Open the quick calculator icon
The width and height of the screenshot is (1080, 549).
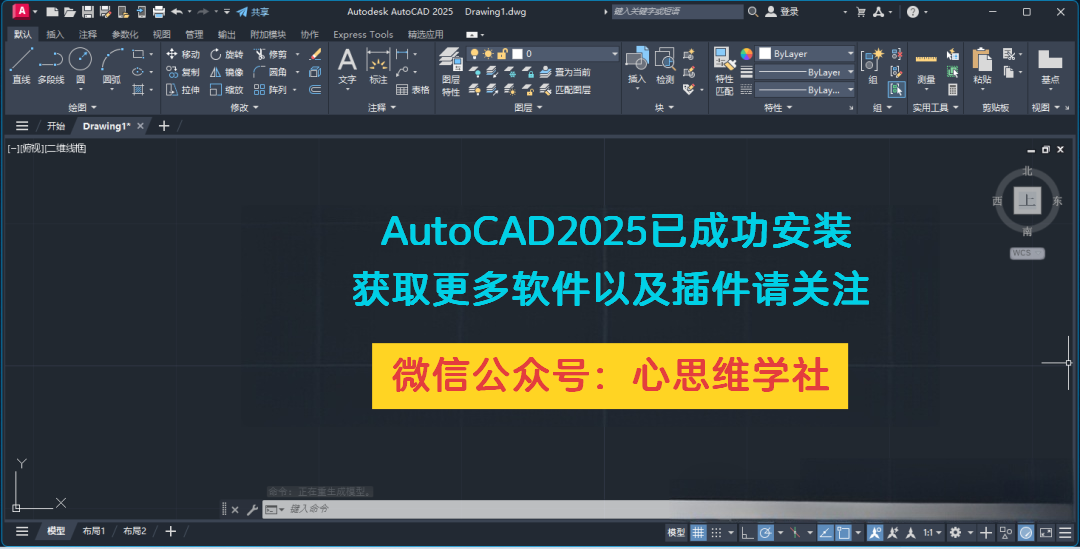tap(953, 90)
